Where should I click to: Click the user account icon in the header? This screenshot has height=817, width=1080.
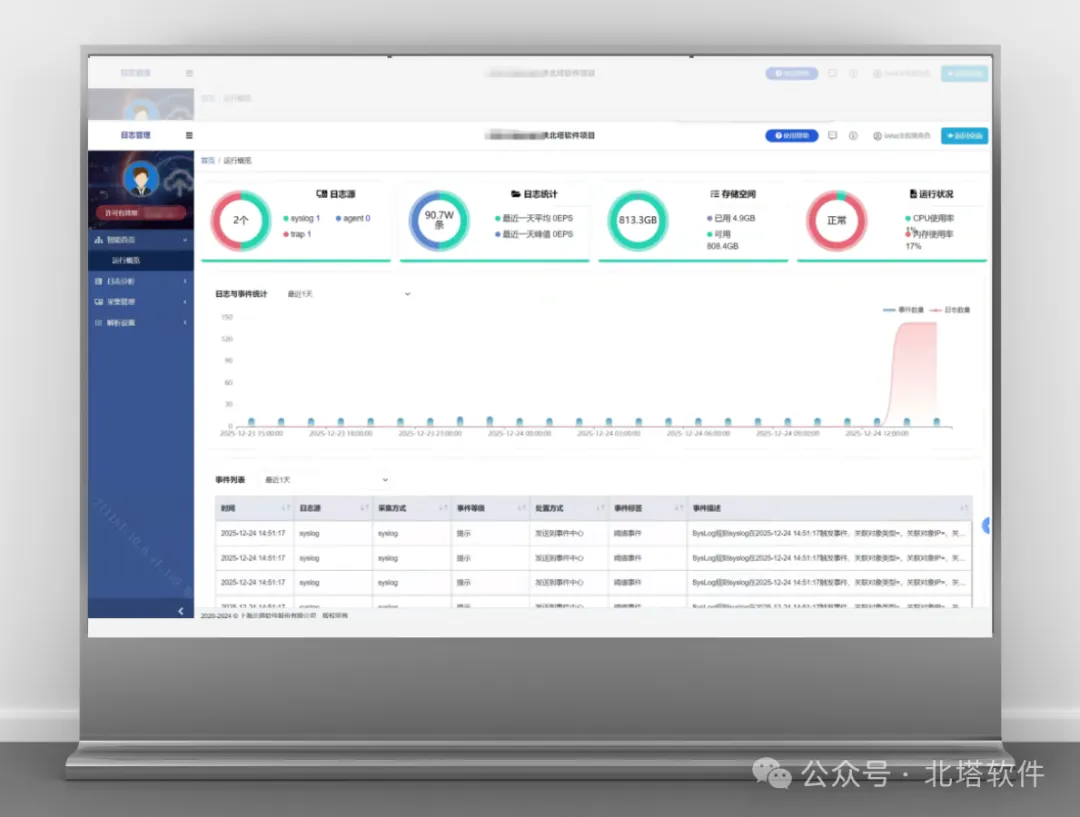(878, 136)
